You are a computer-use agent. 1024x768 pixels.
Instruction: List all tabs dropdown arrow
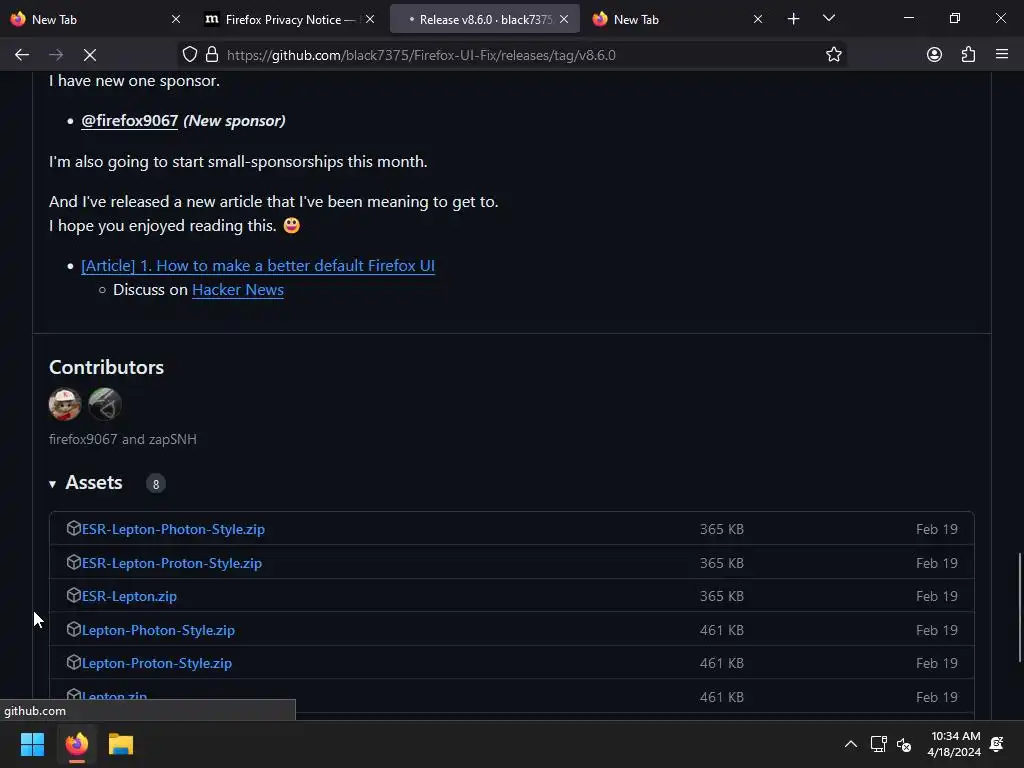point(829,18)
